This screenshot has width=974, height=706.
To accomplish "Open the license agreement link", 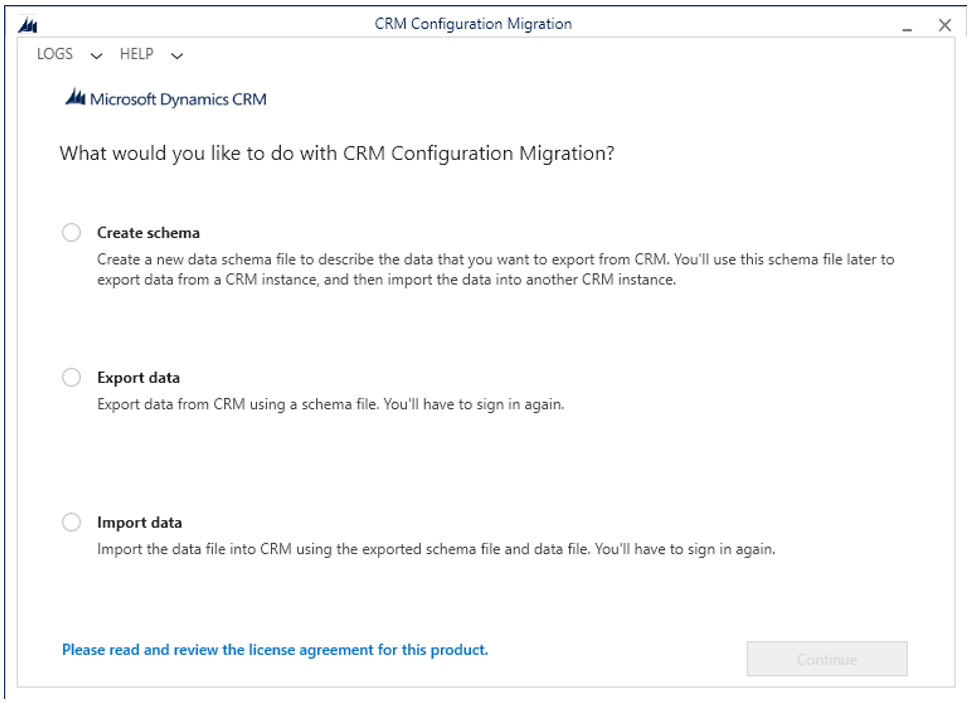I will pyautogui.click(x=275, y=650).
